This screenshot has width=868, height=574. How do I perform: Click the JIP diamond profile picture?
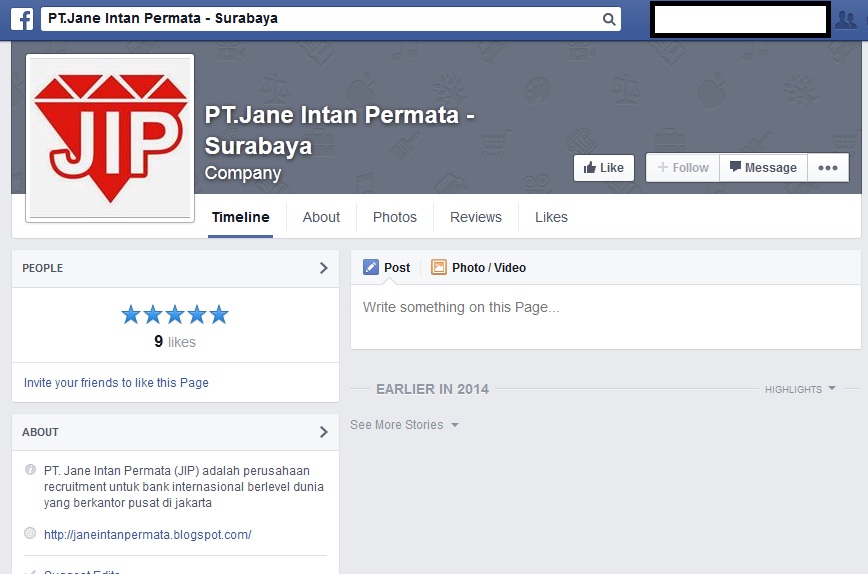110,138
